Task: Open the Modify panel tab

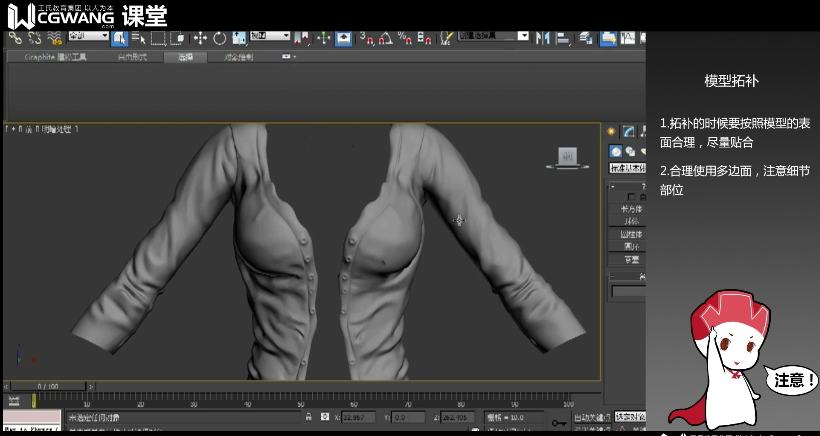Action: click(629, 131)
